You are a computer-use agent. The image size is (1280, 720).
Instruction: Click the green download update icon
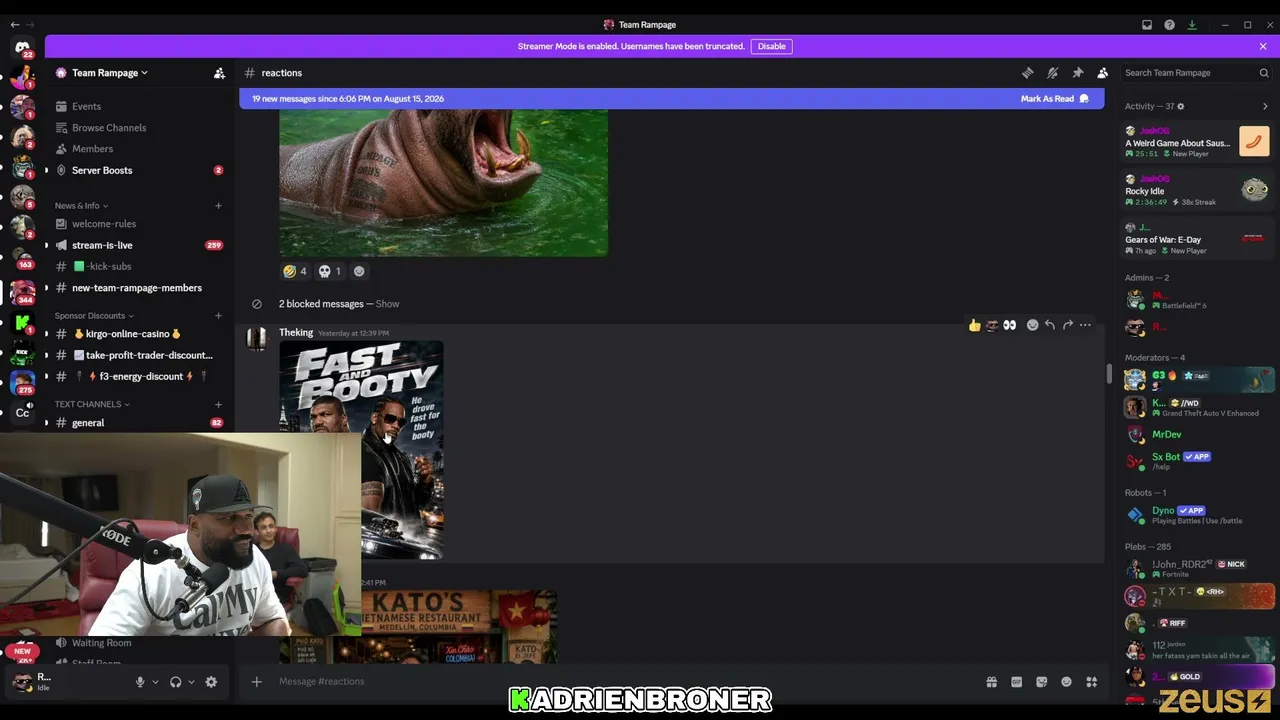coord(1192,25)
